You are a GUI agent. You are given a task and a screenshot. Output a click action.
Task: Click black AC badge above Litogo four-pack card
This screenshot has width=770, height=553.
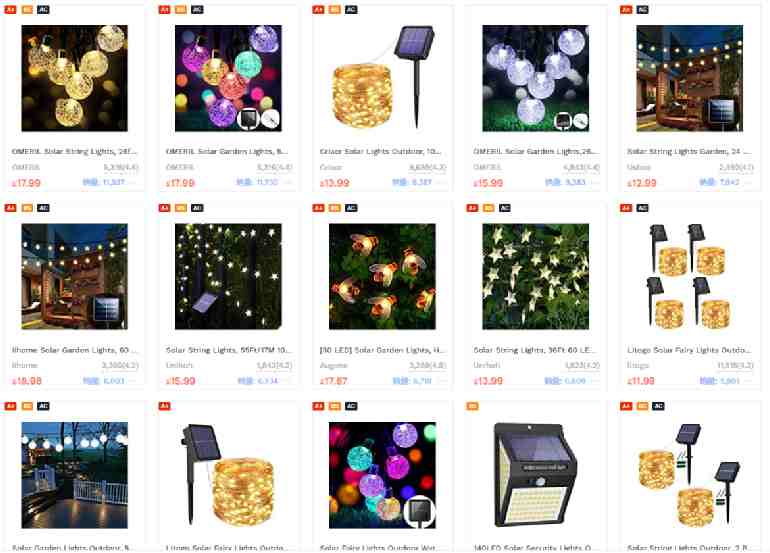coord(642,208)
